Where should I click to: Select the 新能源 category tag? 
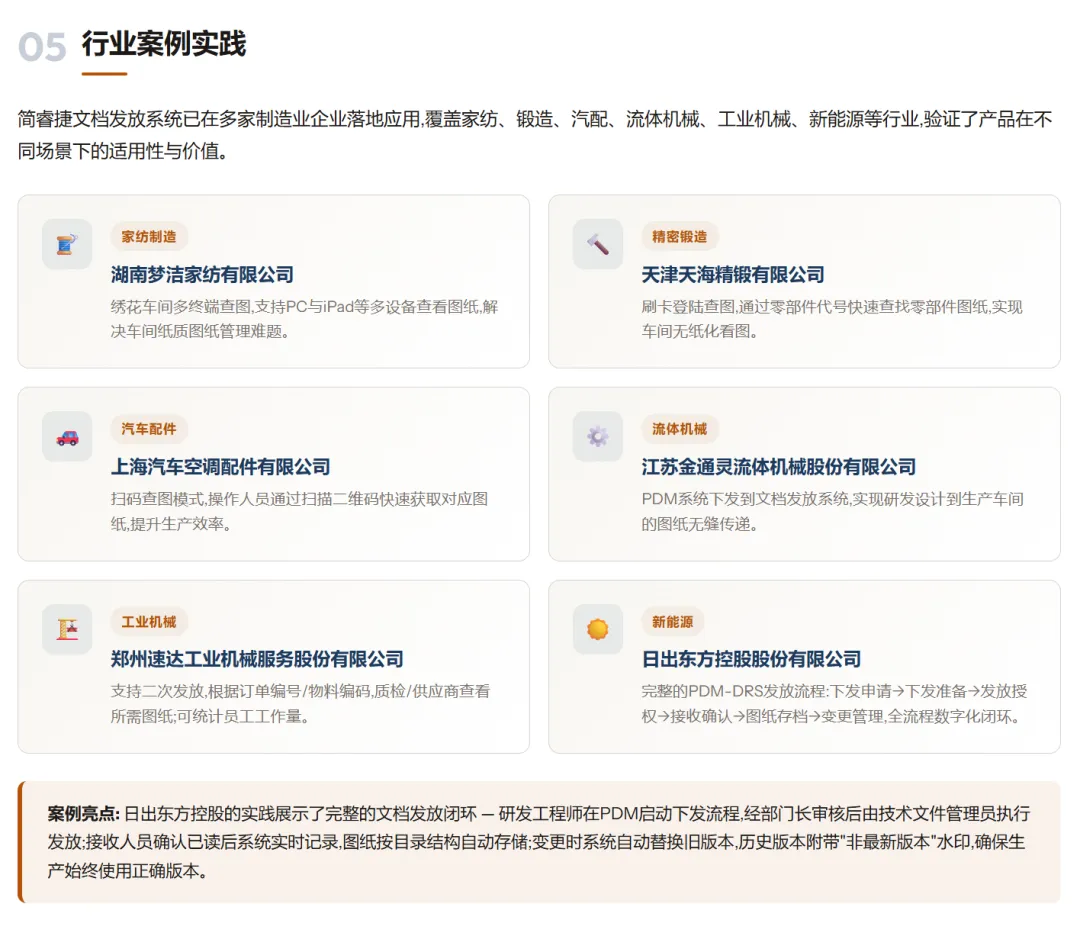[x=673, y=621]
